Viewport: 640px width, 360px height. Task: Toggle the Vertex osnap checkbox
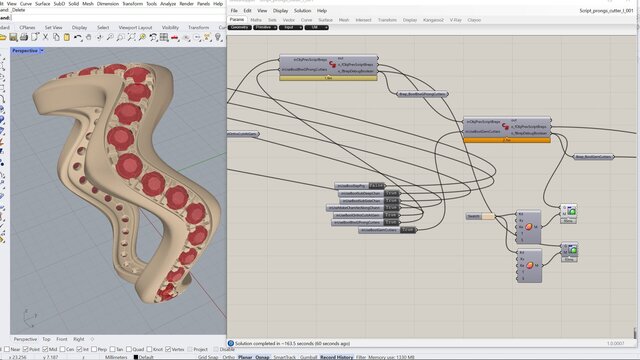tap(168, 349)
